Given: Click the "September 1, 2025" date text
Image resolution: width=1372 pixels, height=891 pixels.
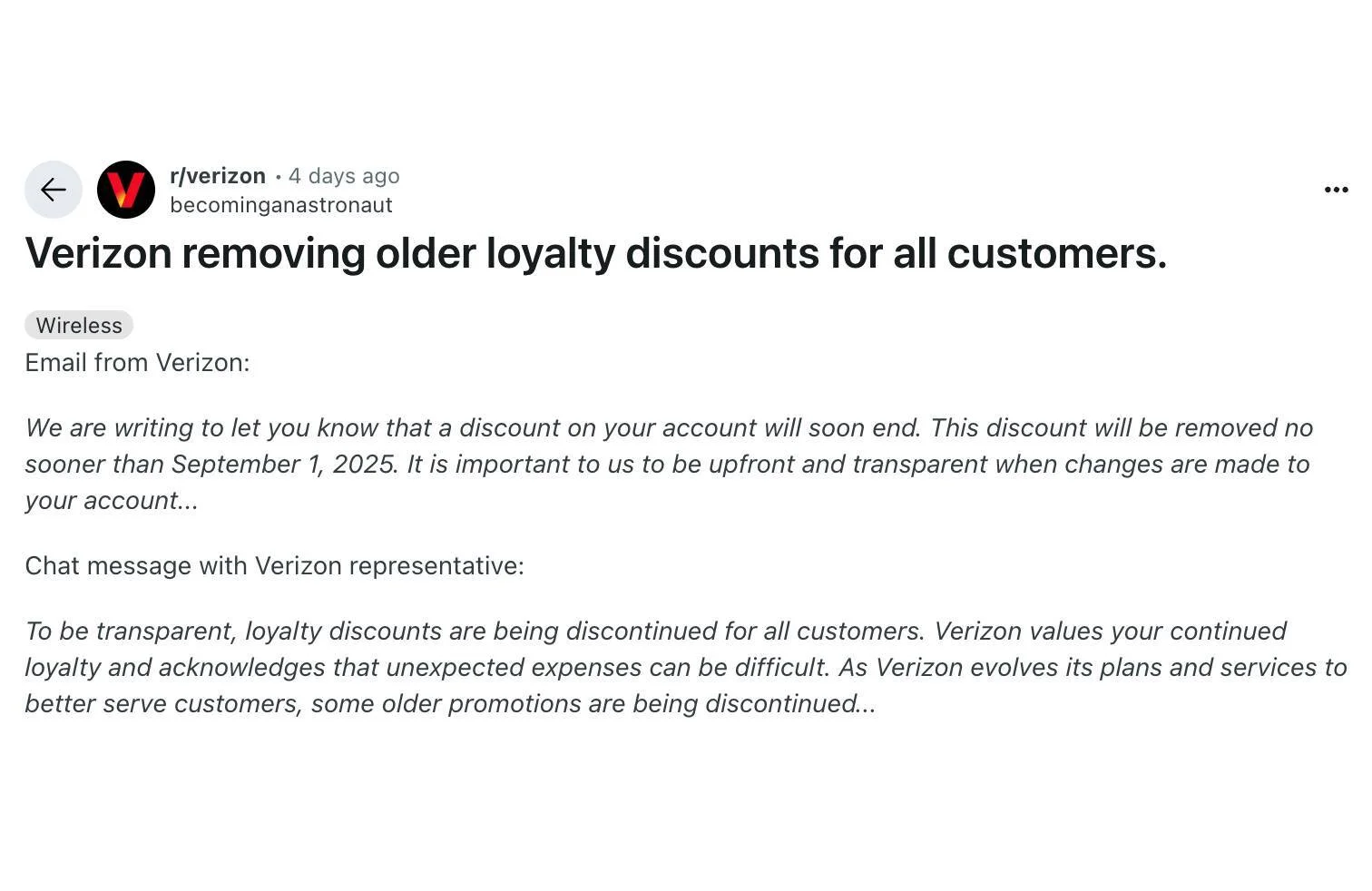Looking at the screenshot, I should click(283, 465).
